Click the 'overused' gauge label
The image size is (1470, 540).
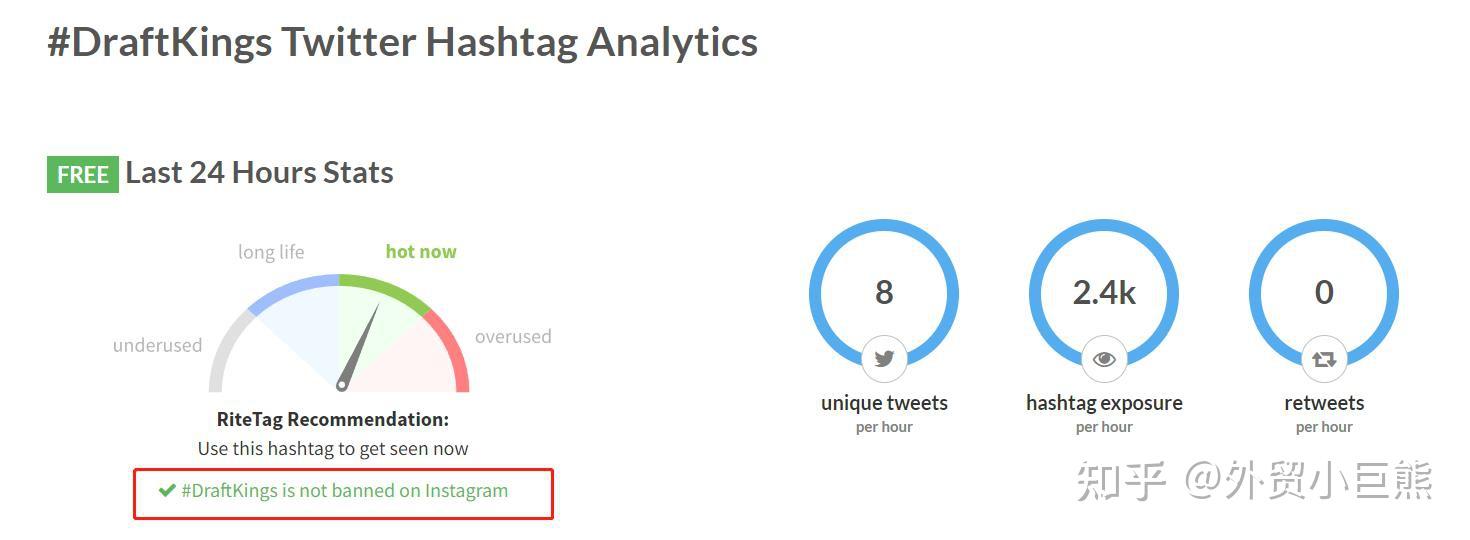click(513, 337)
